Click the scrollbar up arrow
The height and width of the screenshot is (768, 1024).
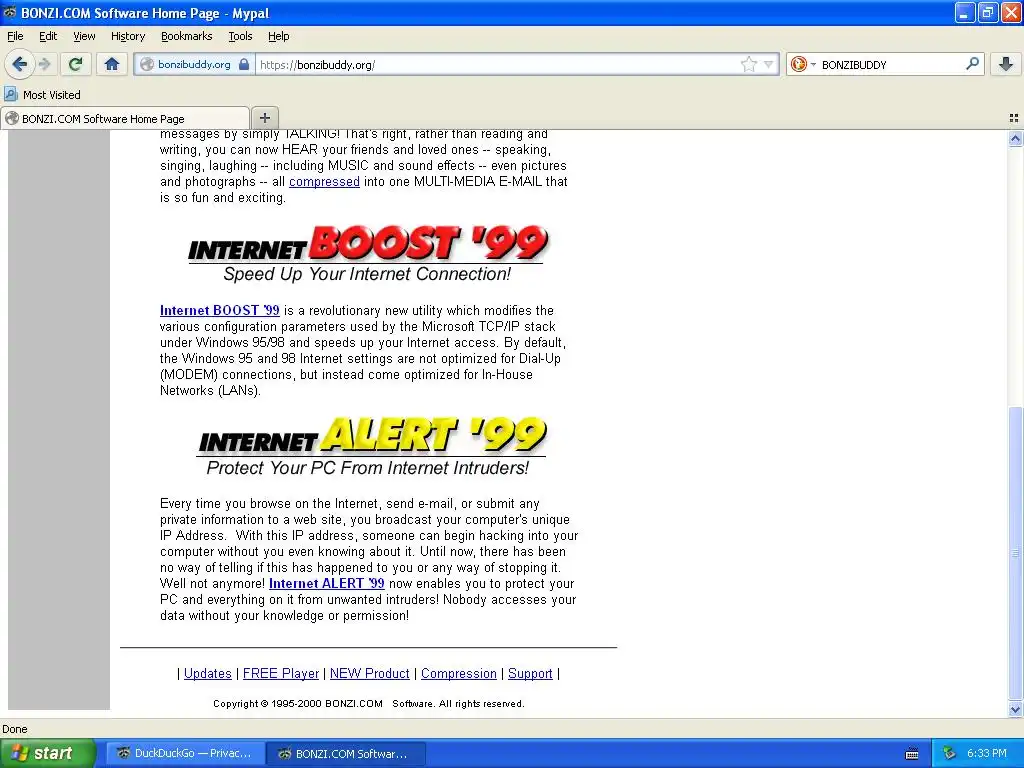pos(1015,138)
